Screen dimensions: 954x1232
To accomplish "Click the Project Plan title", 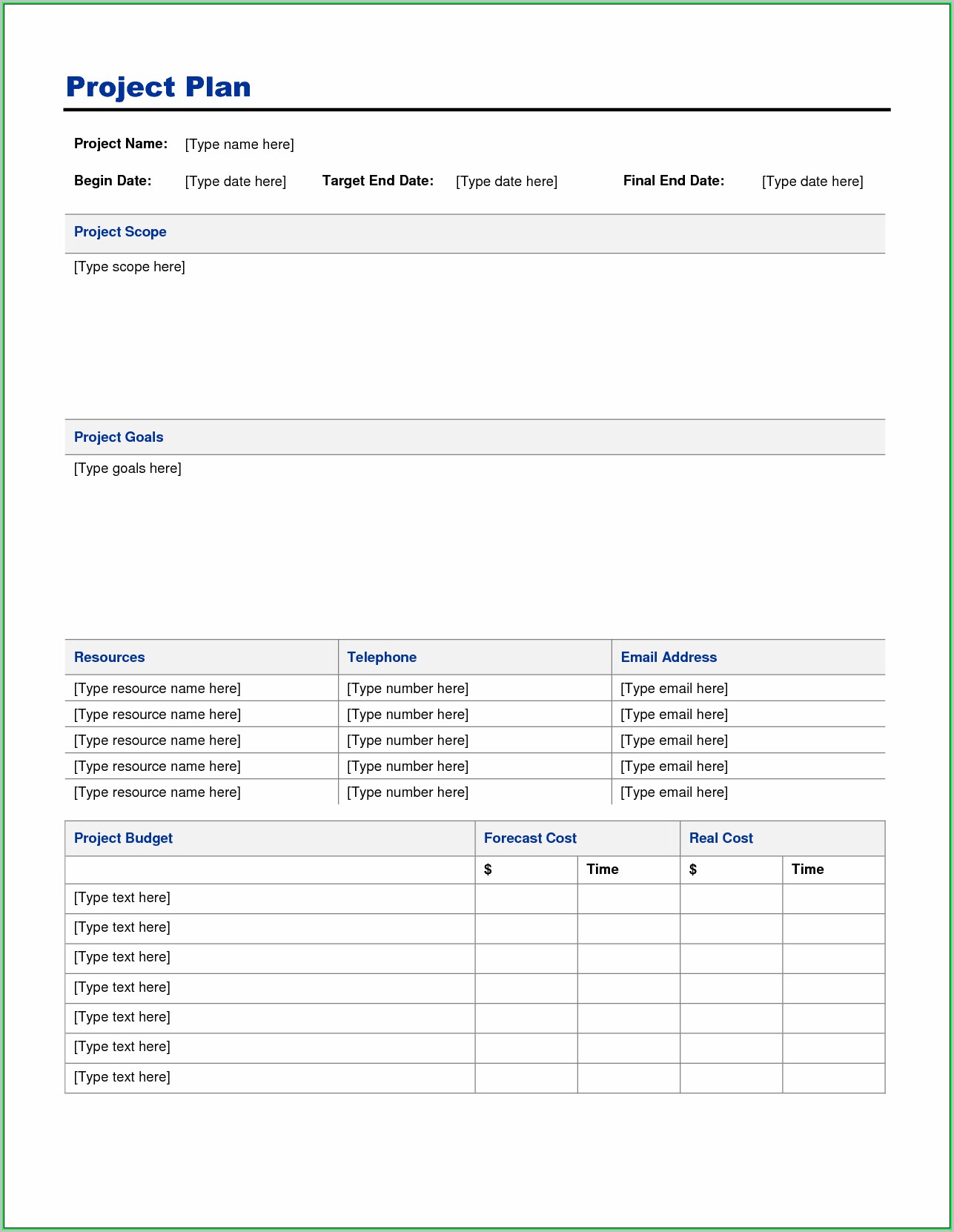I will (159, 87).
